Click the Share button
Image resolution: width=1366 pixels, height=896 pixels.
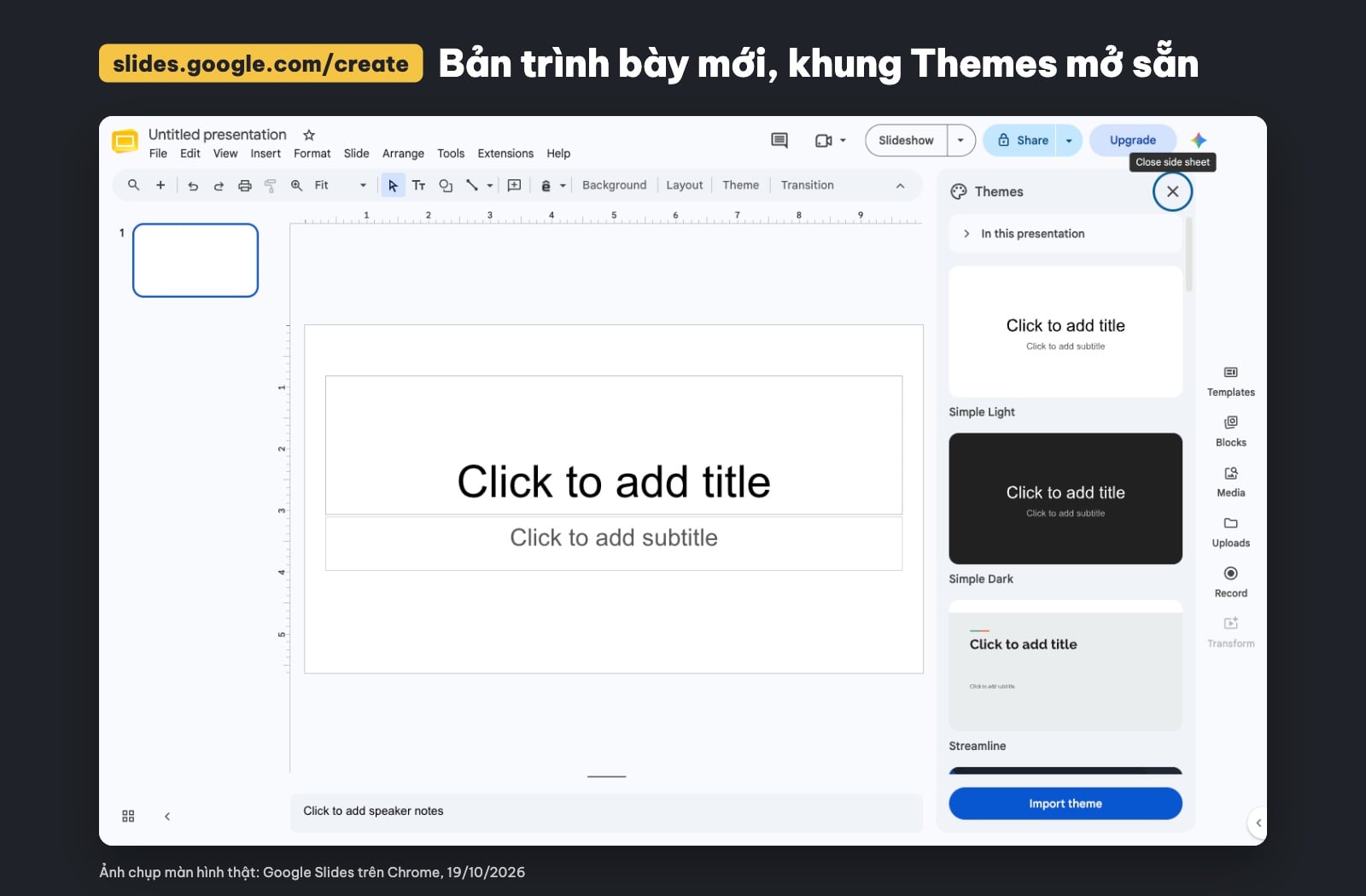(x=1021, y=141)
